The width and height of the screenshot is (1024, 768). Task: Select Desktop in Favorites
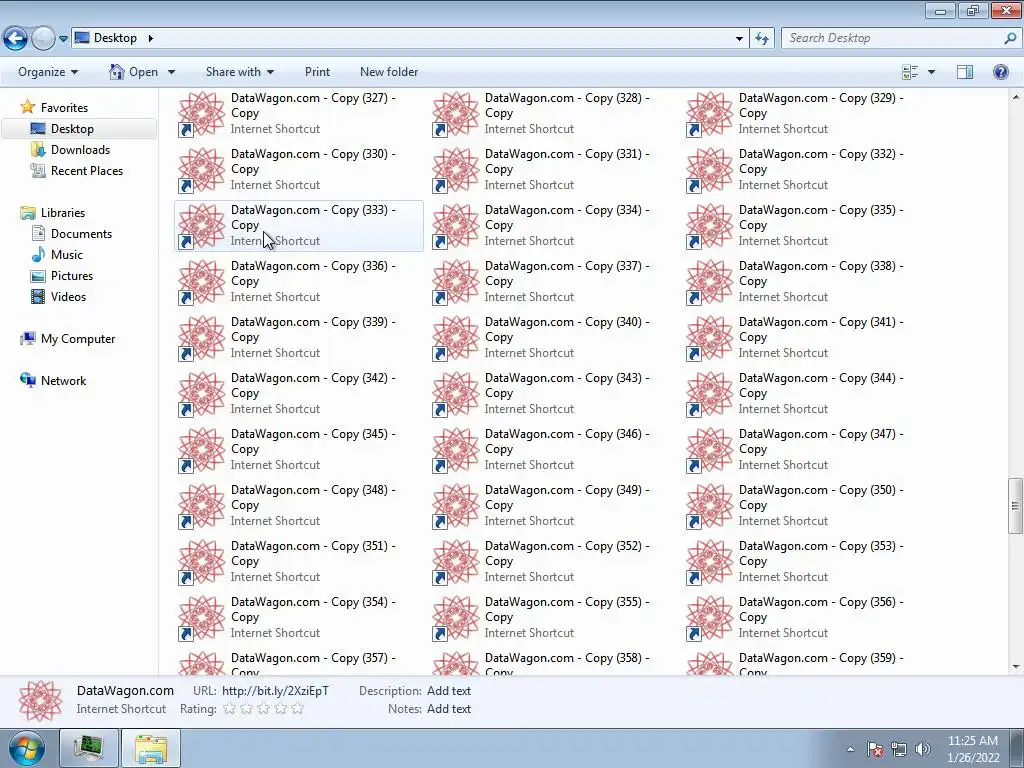(72, 129)
